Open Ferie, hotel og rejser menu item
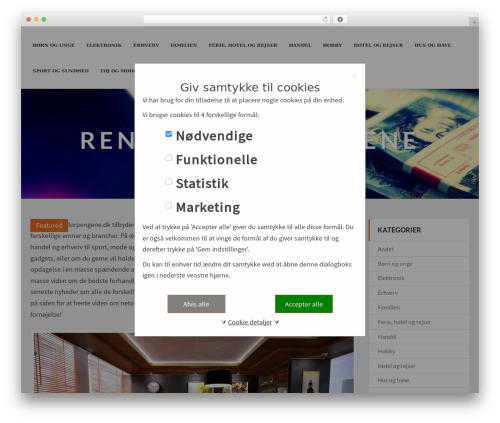 click(x=243, y=45)
